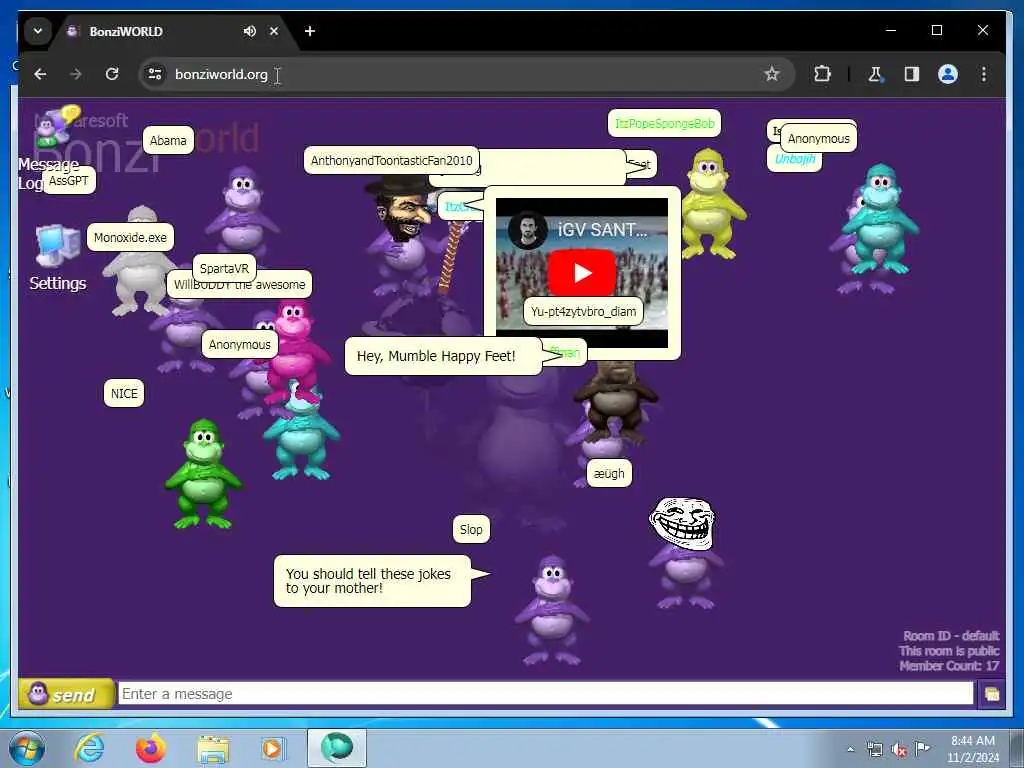Open the Settings computer icon
This screenshot has width=1024, height=768.
(x=57, y=258)
